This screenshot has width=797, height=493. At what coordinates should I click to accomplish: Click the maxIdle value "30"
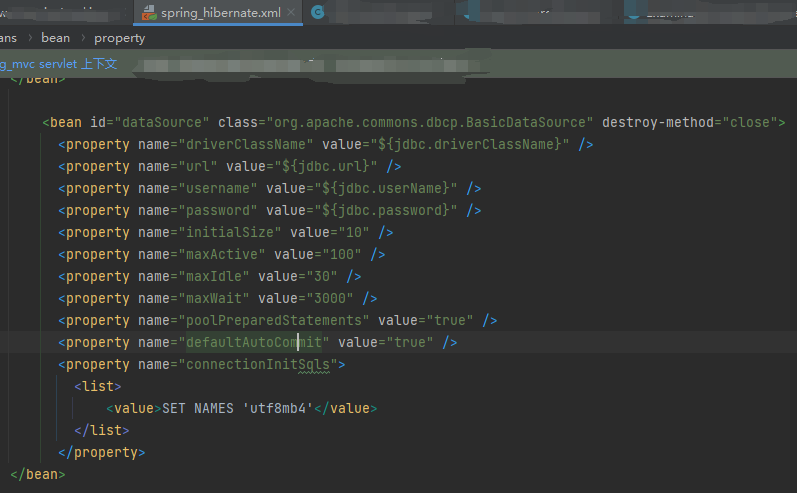[x=322, y=276]
